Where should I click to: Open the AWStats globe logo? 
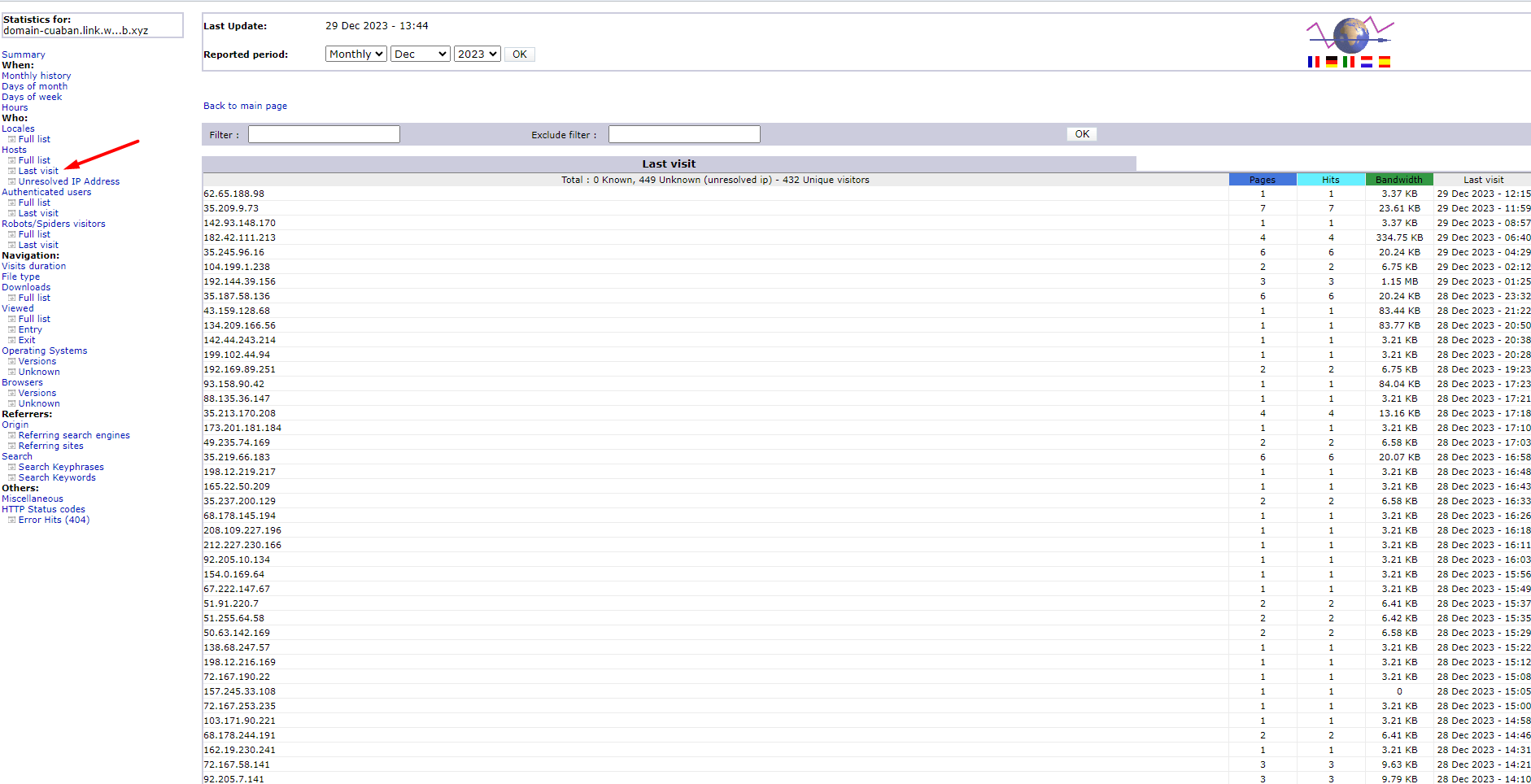1350,34
